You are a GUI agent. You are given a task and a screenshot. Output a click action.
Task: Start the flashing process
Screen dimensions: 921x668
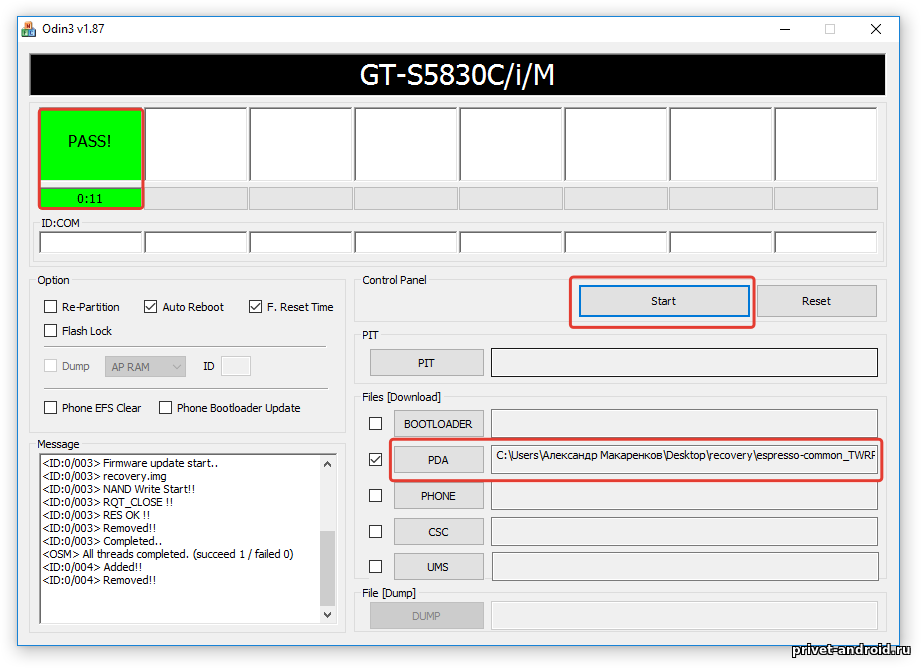[664, 301]
